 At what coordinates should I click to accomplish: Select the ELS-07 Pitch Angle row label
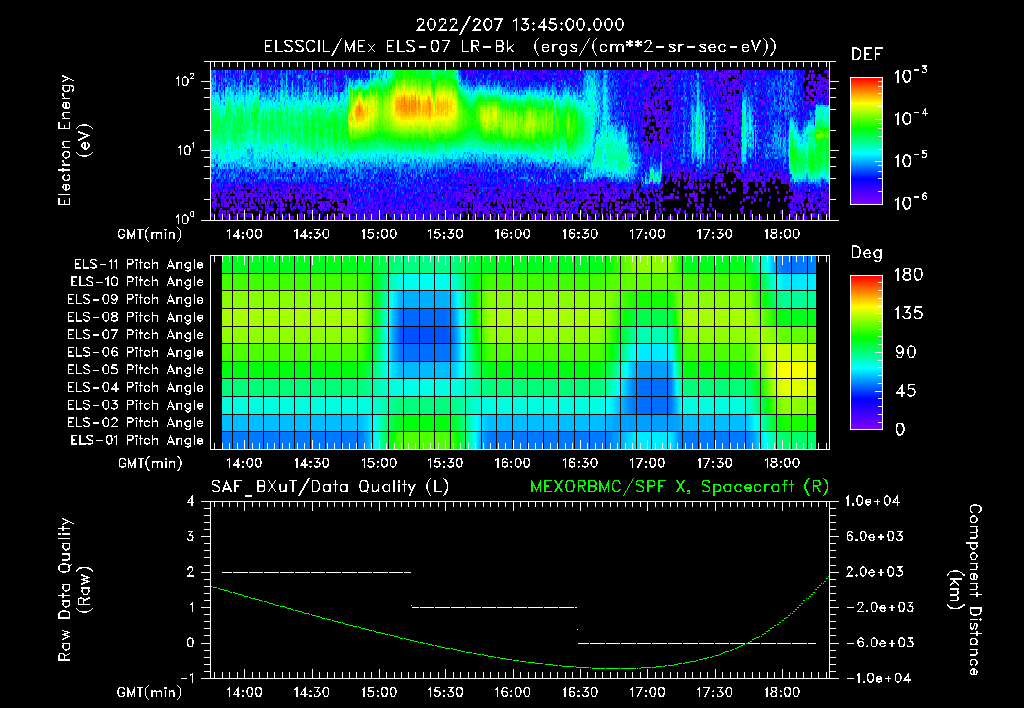[136, 334]
